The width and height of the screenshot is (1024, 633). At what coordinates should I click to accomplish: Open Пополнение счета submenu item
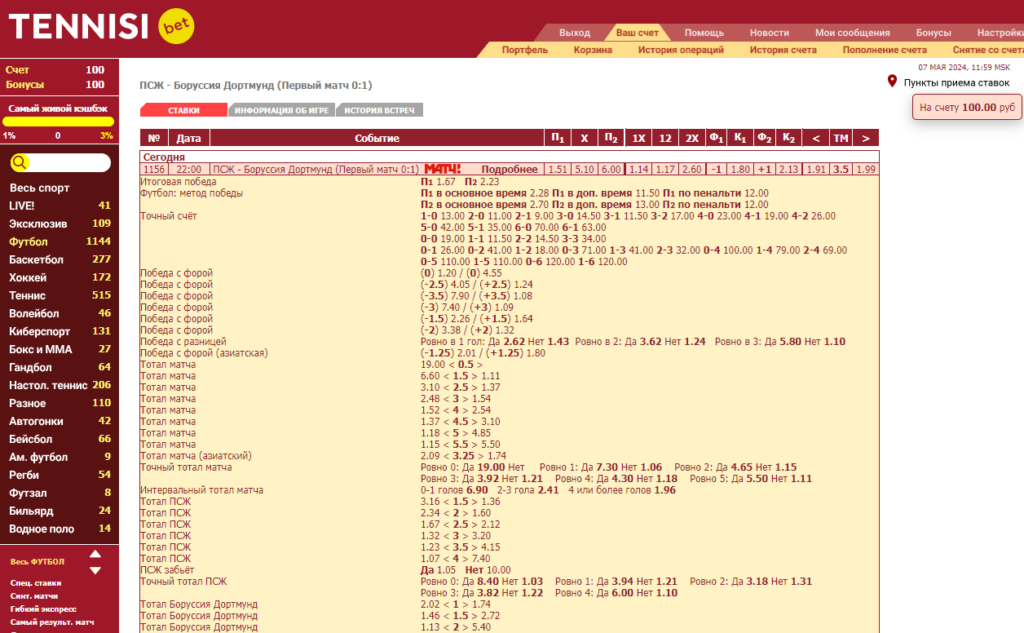click(884, 50)
